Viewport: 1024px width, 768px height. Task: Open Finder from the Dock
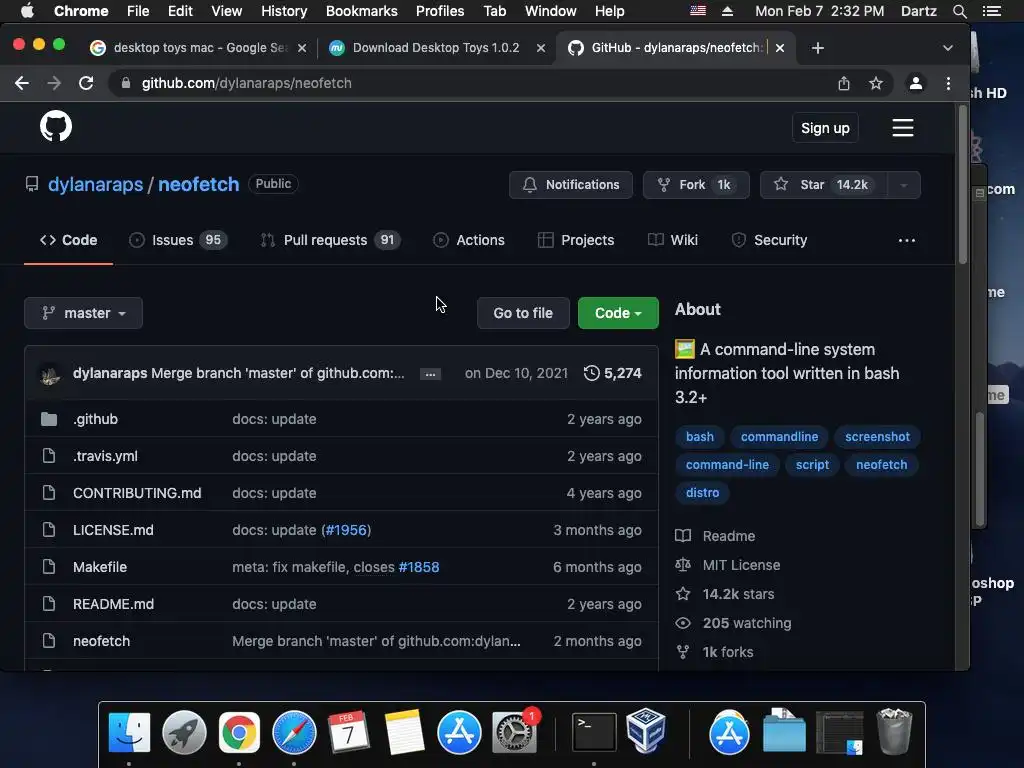click(129, 732)
